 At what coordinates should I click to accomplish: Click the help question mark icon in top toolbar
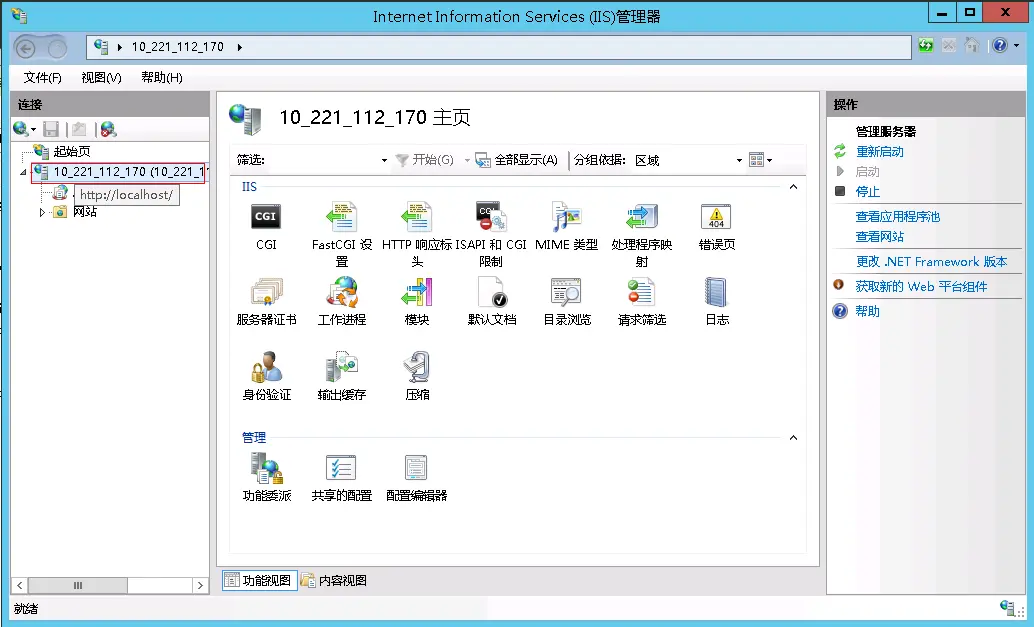click(x=1000, y=45)
